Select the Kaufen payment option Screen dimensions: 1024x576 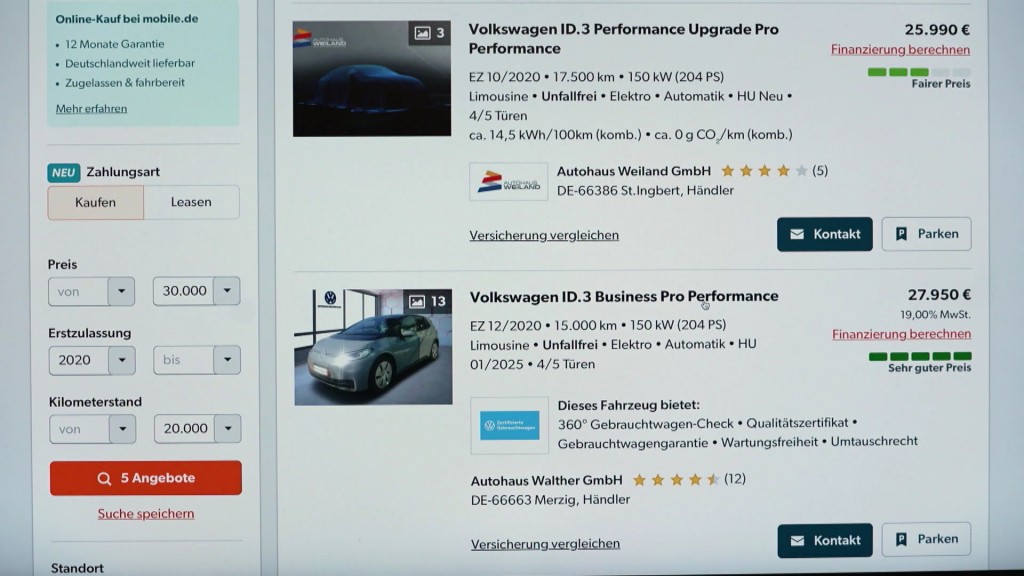pos(95,202)
